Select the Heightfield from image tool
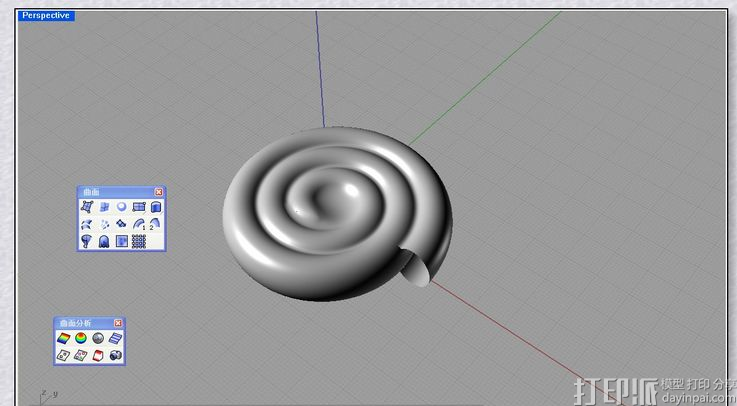 coord(122,242)
